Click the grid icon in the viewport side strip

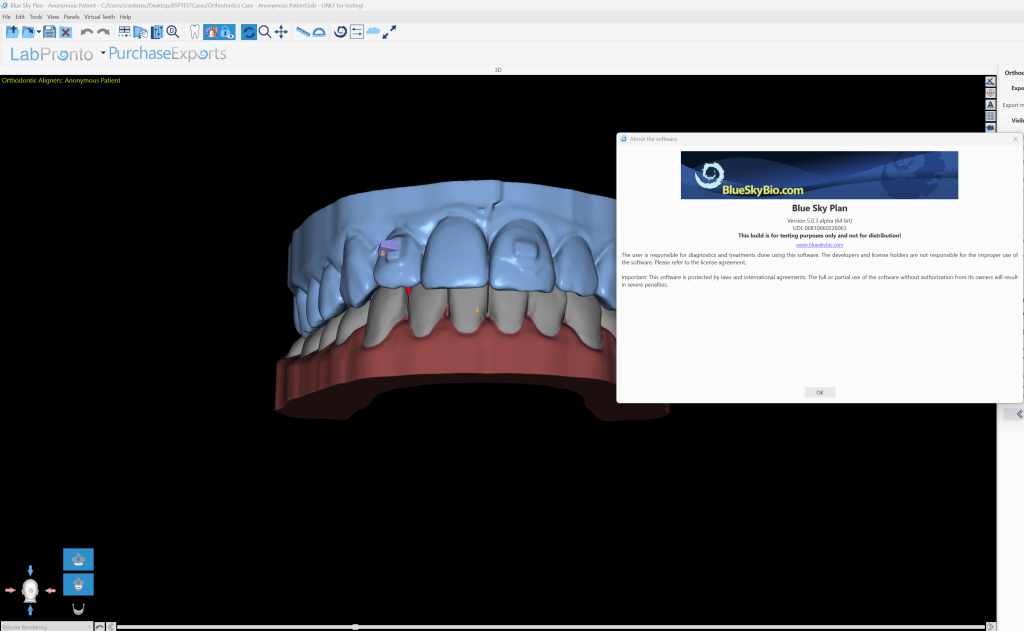pos(990,116)
